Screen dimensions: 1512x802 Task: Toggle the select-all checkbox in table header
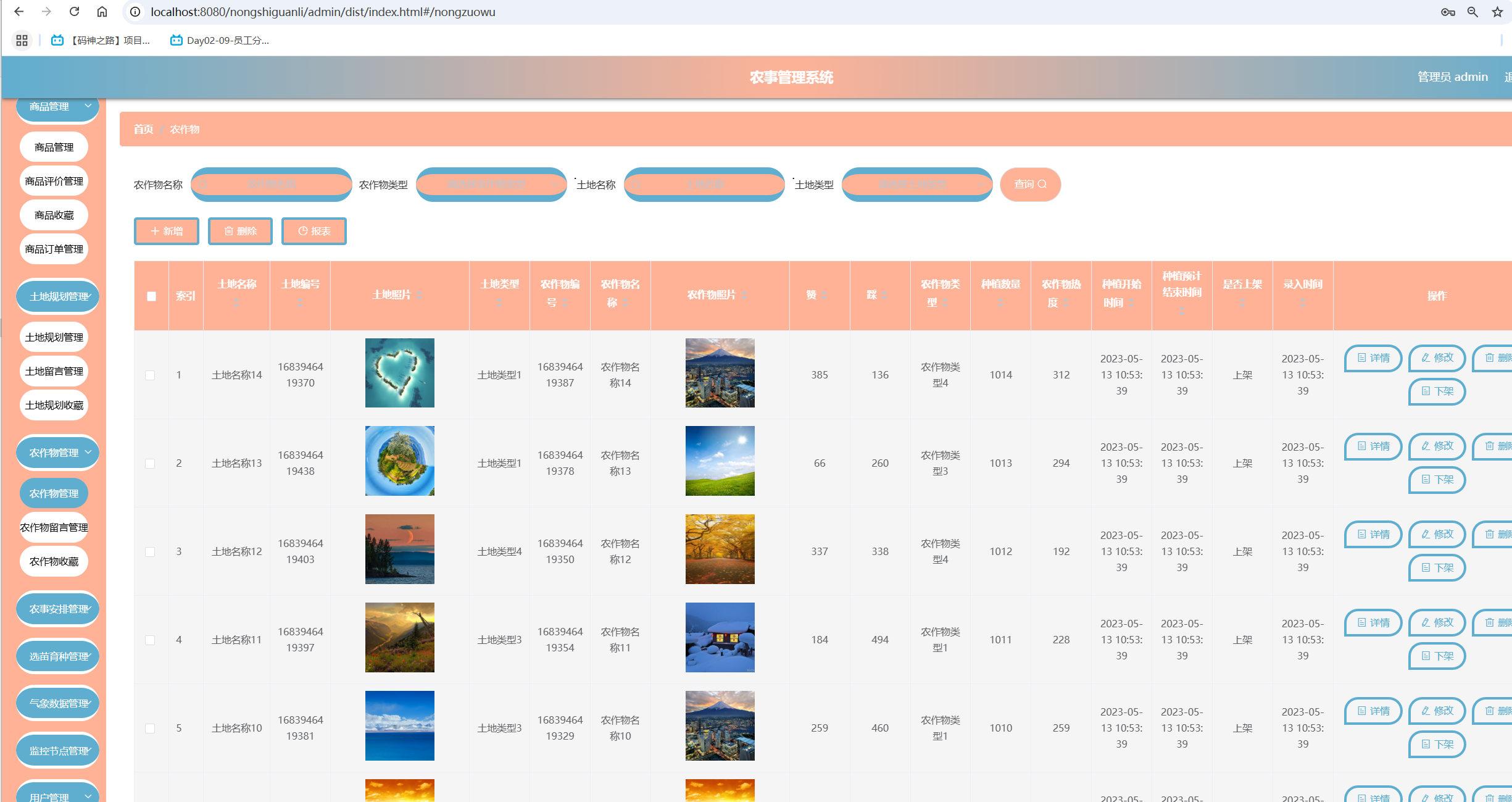pyautogui.click(x=151, y=296)
